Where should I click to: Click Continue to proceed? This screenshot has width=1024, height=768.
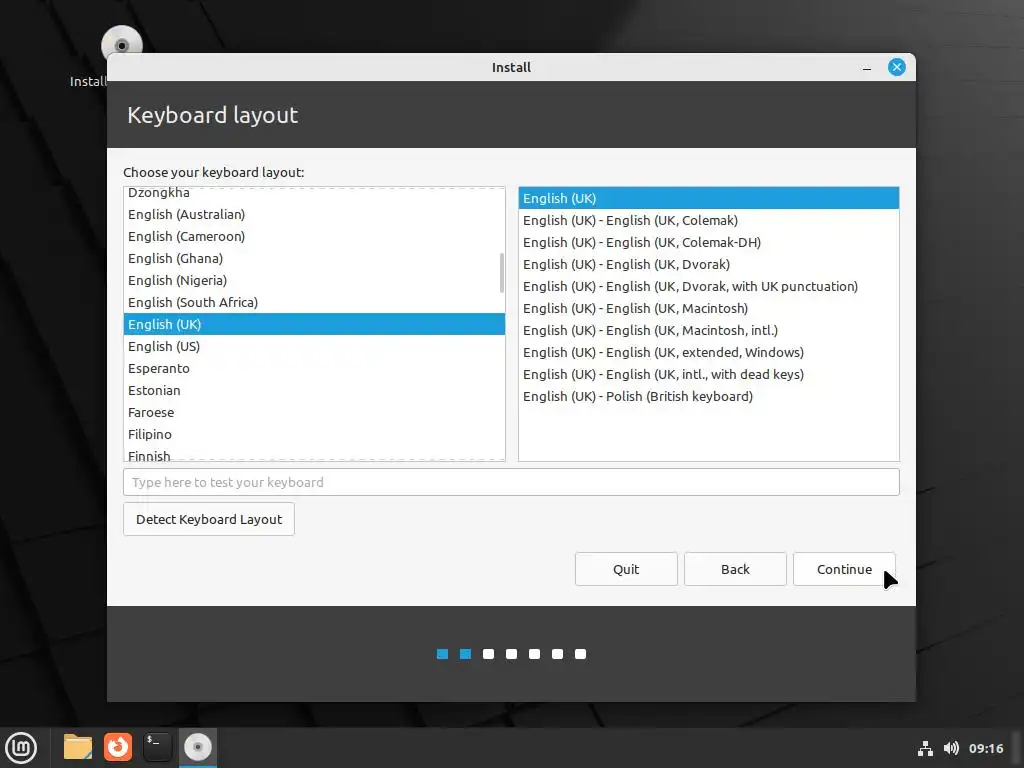coord(844,569)
